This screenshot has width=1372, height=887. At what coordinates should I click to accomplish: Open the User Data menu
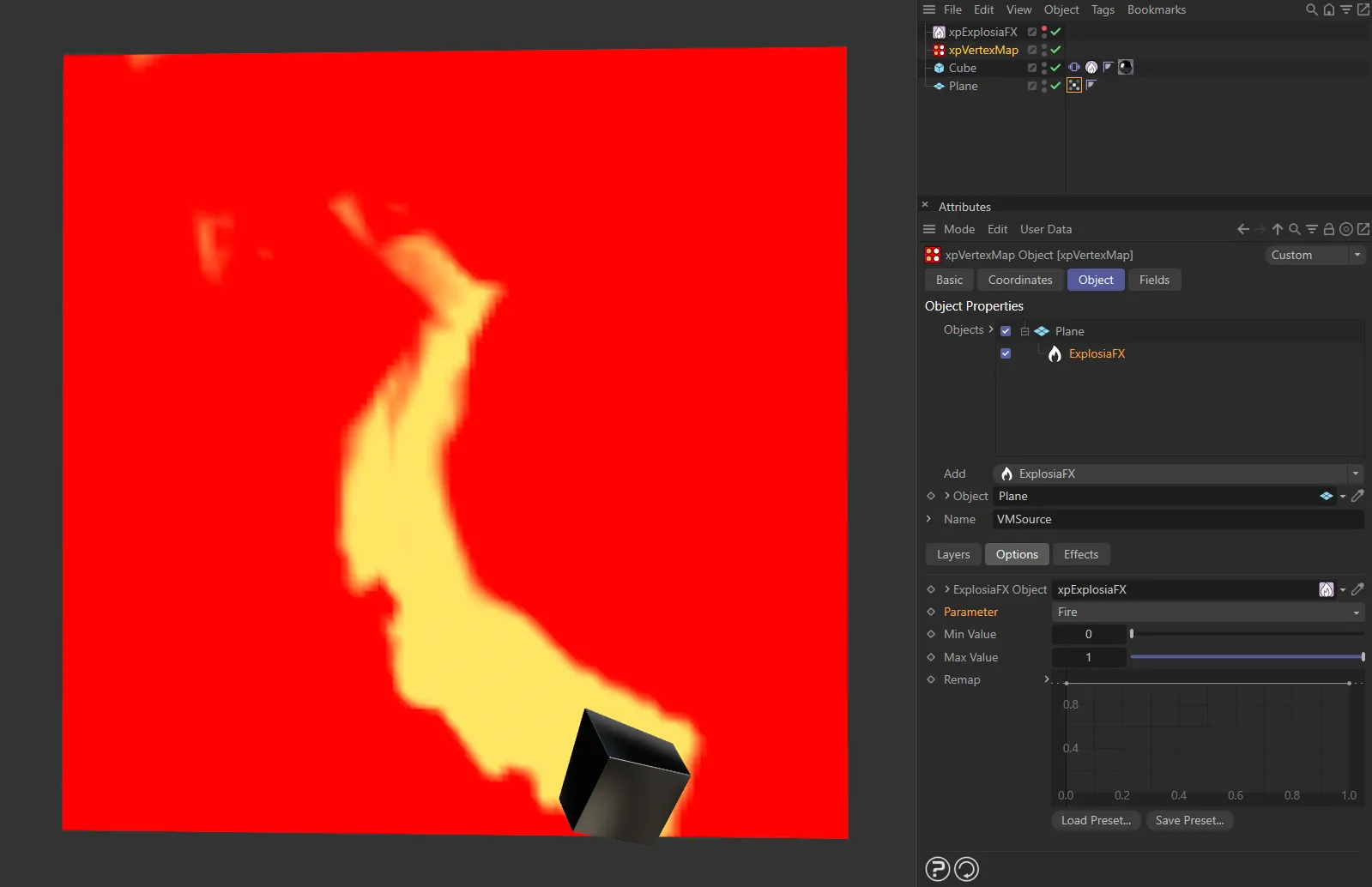[x=1046, y=229]
